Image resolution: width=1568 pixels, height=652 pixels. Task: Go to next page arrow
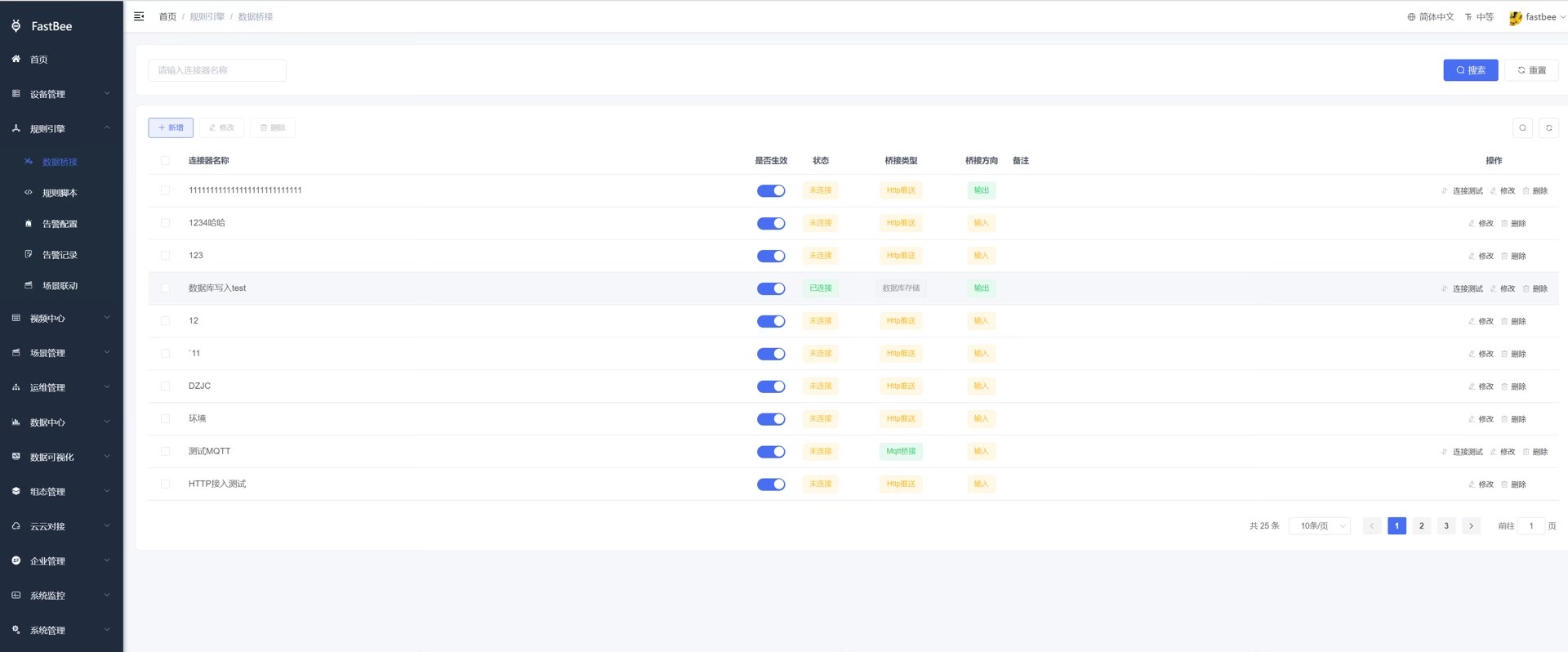(x=1471, y=526)
